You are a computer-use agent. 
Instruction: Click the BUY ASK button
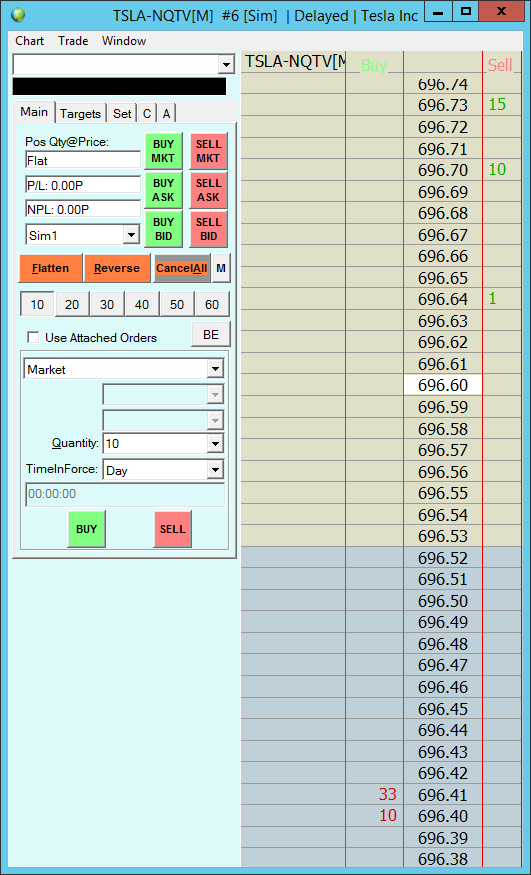163,190
